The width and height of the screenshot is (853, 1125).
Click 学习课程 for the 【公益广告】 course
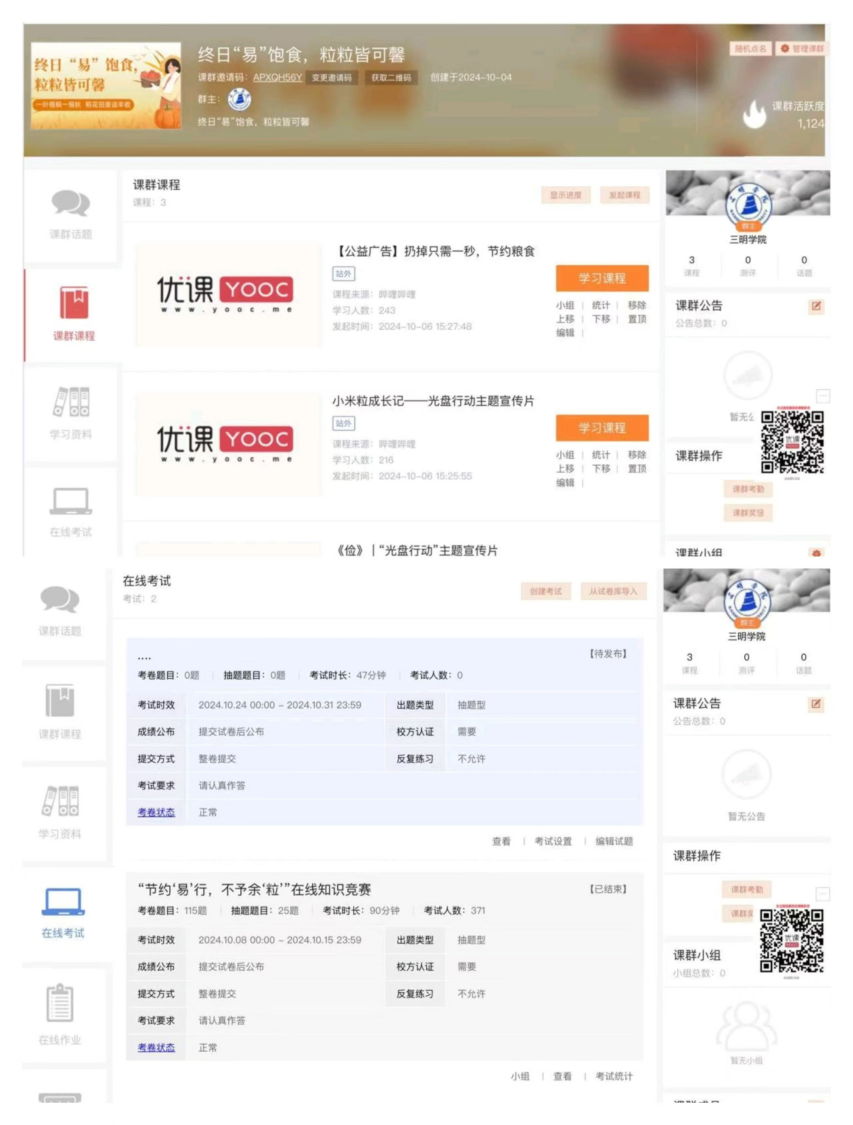click(x=602, y=278)
